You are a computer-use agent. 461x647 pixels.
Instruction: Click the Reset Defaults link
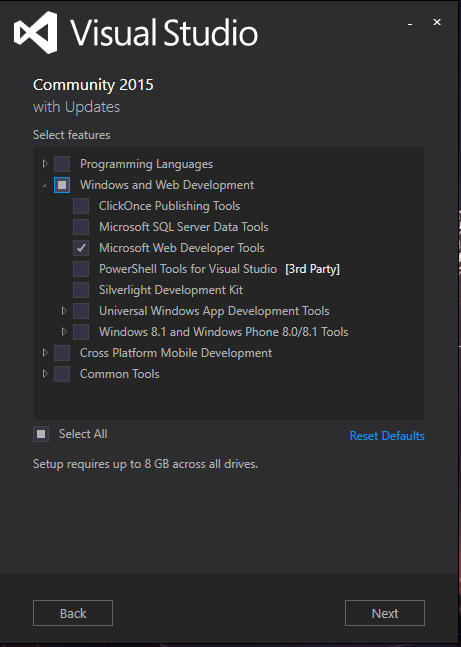pyautogui.click(x=387, y=436)
